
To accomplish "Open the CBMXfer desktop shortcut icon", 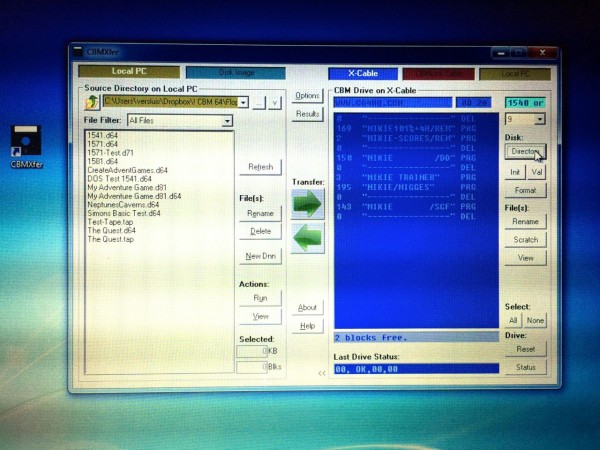I will (x=26, y=146).
